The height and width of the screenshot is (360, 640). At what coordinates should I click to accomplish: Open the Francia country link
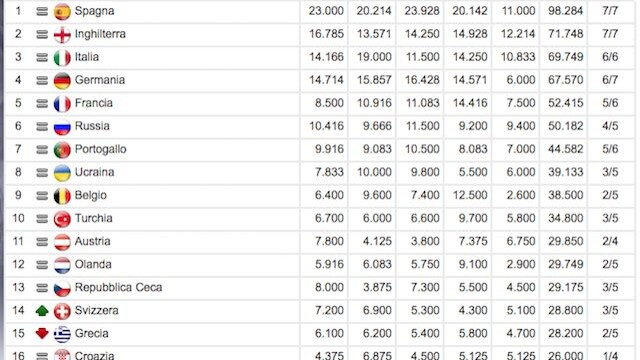[x=93, y=103]
